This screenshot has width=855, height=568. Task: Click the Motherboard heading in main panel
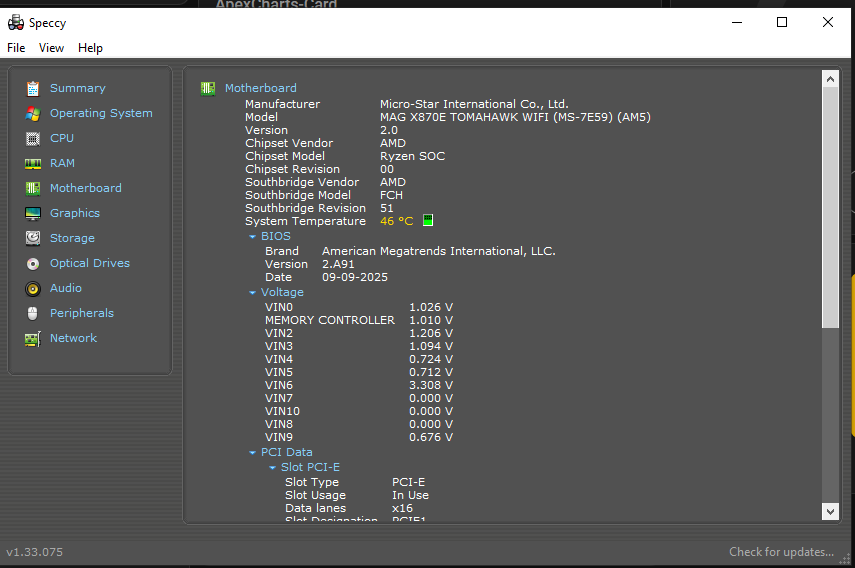[x=261, y=88]
